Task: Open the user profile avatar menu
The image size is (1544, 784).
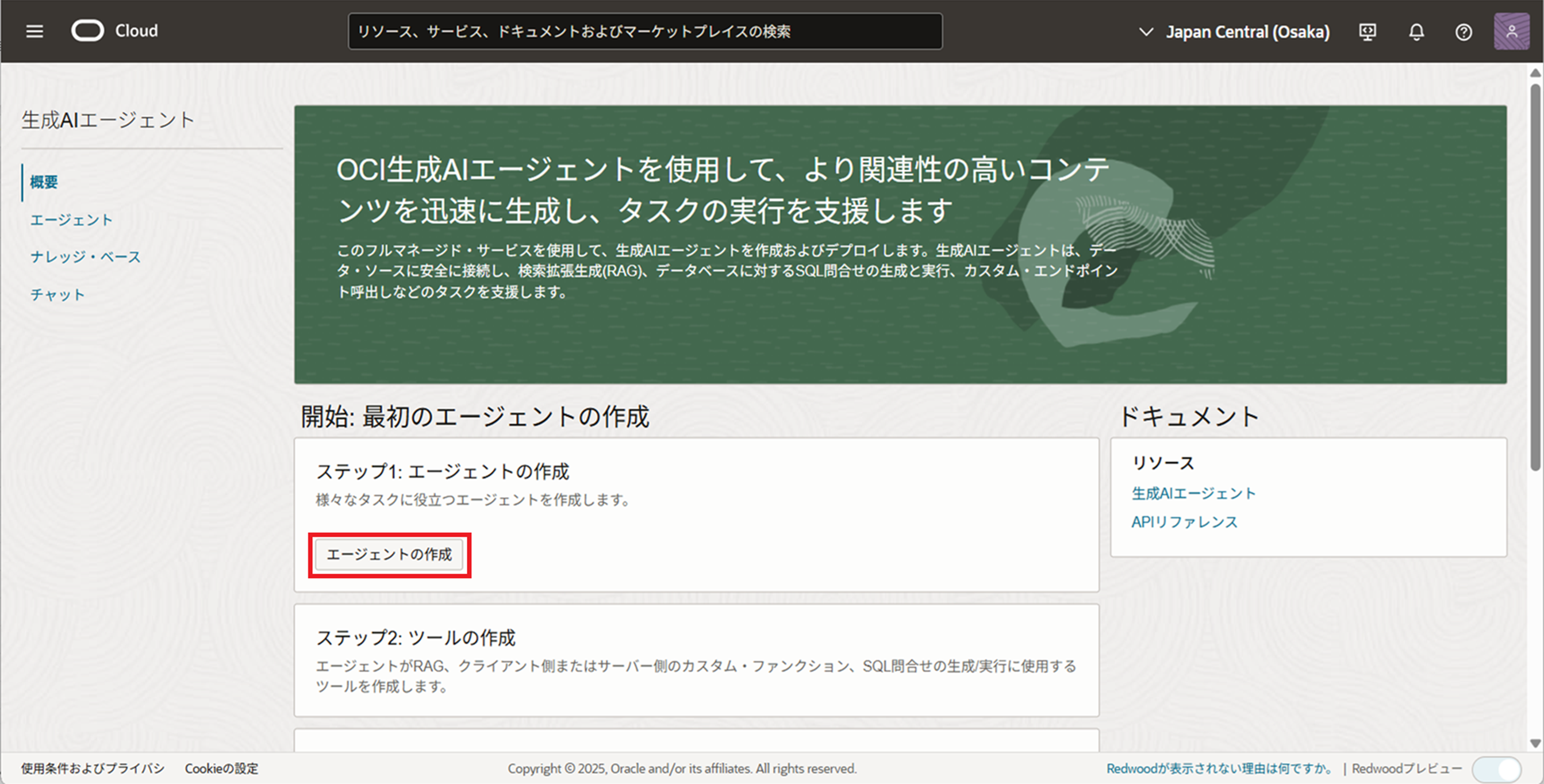Action: tap(1511, 32)
